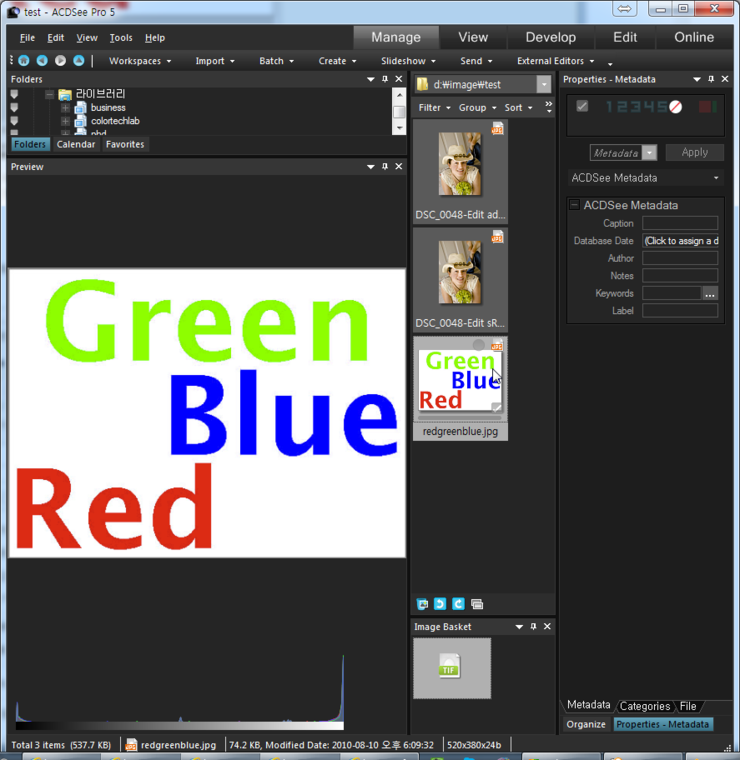Switch to the Calendar tab
The height and width of the screenshot is (760, 740).
click(76, 144)
